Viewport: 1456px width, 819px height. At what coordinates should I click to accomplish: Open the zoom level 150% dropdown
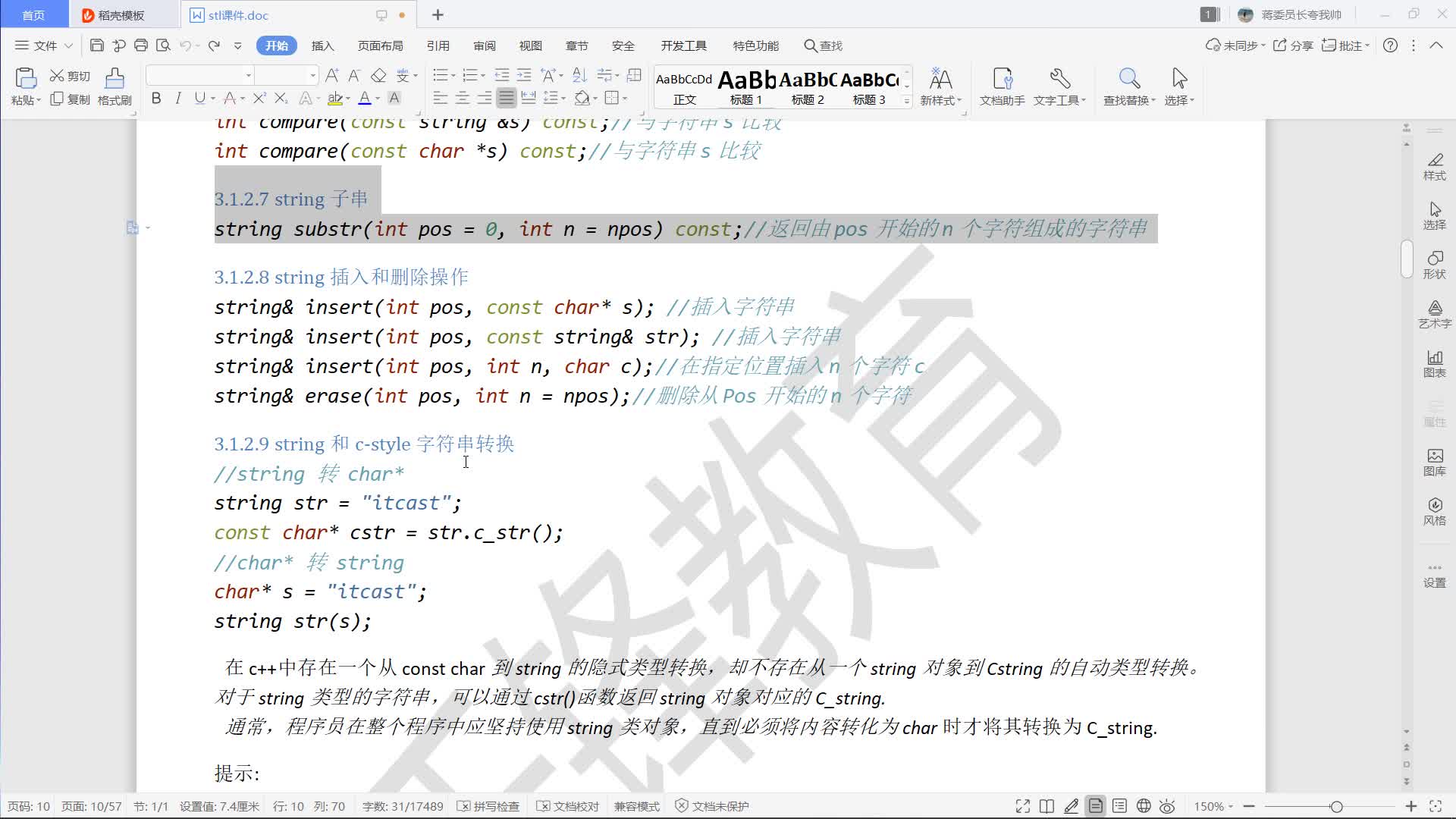tap(1213, 806)
